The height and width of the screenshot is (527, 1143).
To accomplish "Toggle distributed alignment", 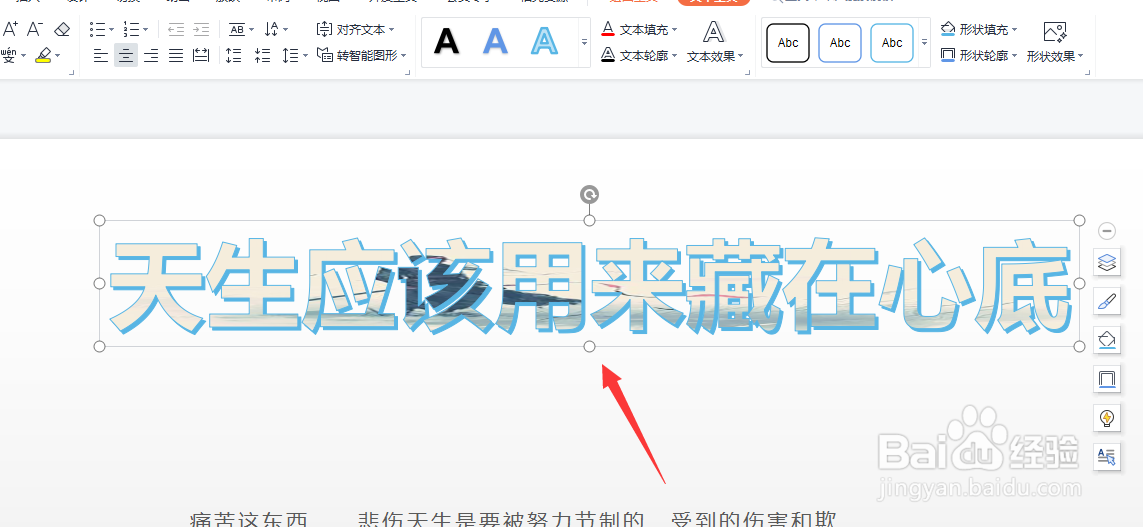I will pos(201,55).
